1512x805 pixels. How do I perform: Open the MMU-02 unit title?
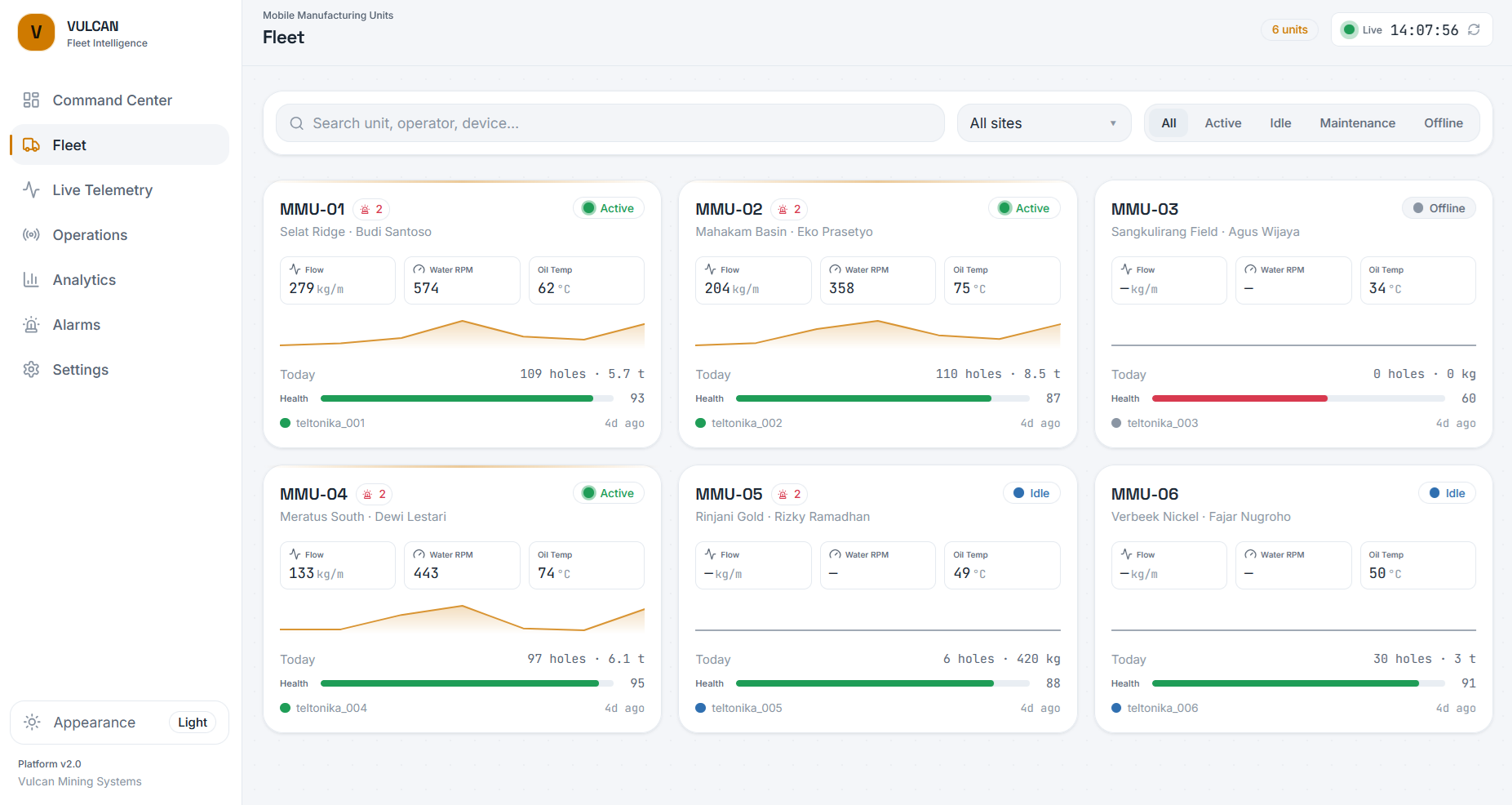pyautogui.click(x=729, y=209)
